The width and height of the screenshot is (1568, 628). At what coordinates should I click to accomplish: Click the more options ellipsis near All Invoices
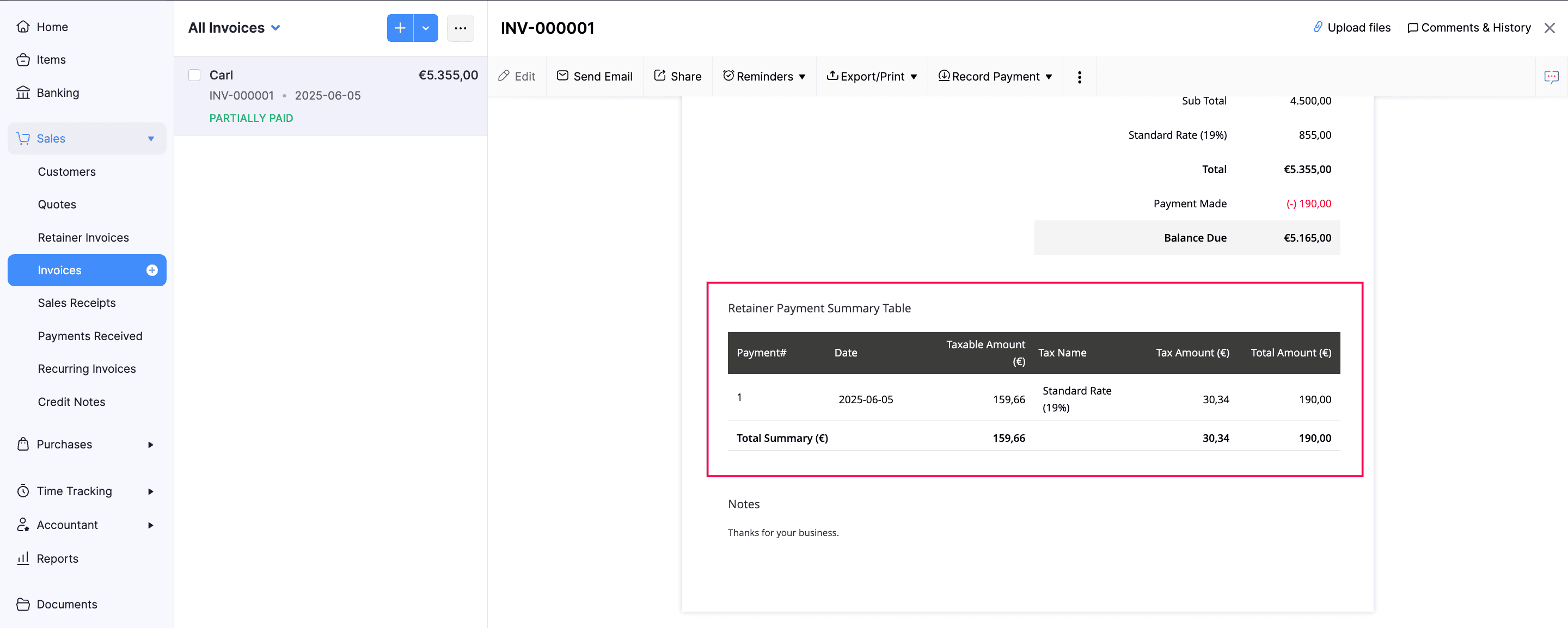click(x=461, y=28)
